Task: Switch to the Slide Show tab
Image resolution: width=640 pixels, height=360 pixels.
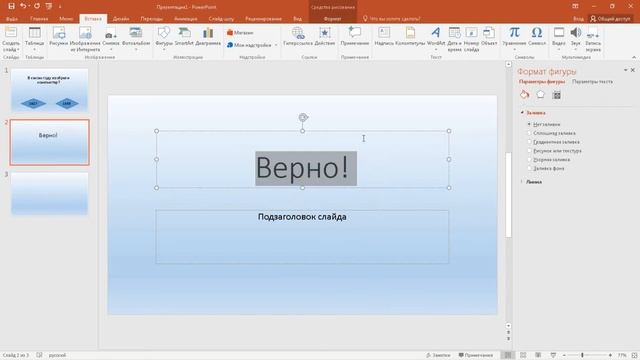Action: (221, 19)
